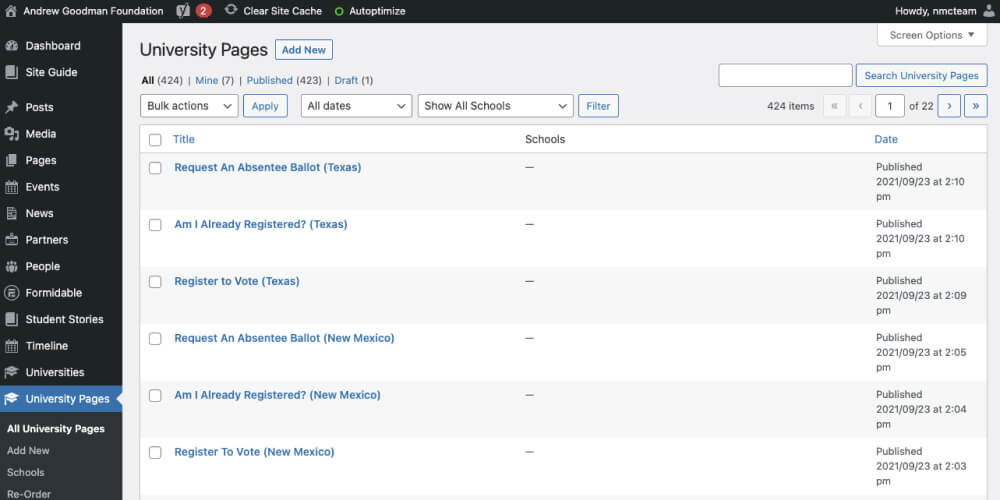This screenshot has width=1000, height=500.
Task: Click the Dashboard gauge icon
Action: [x=11, y=46]
